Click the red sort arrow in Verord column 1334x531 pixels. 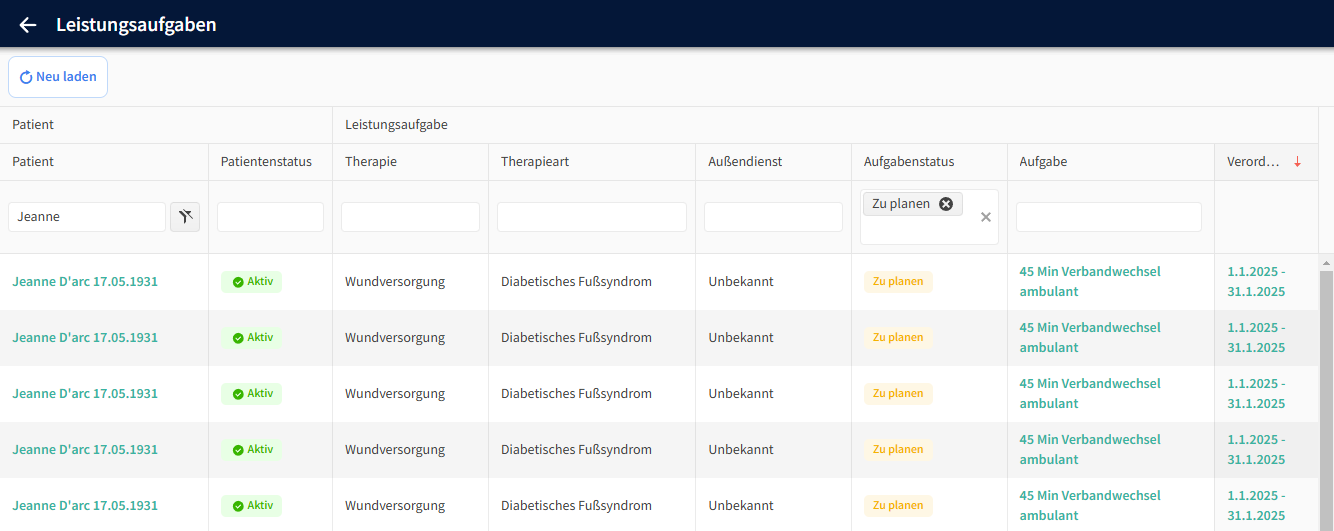pos(1297,162)
